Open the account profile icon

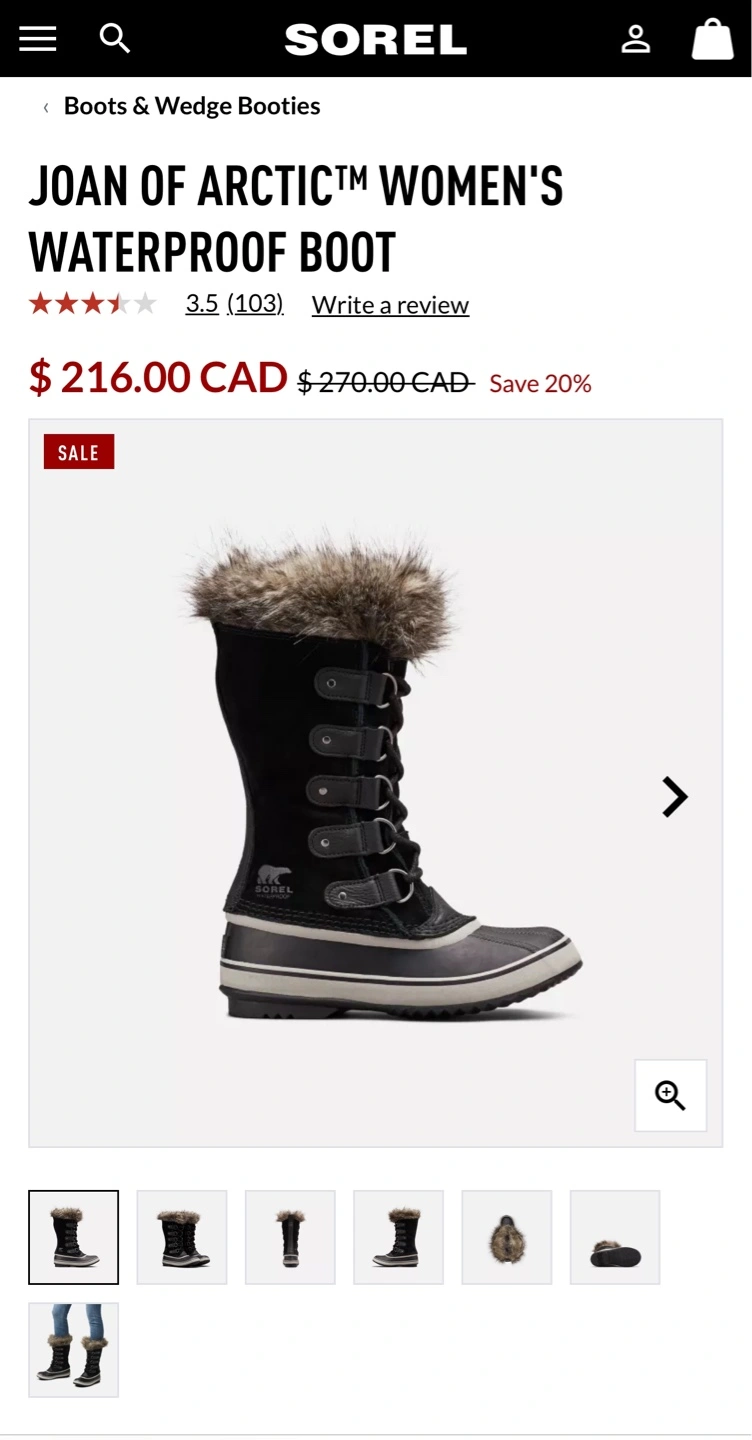(636, 39)
